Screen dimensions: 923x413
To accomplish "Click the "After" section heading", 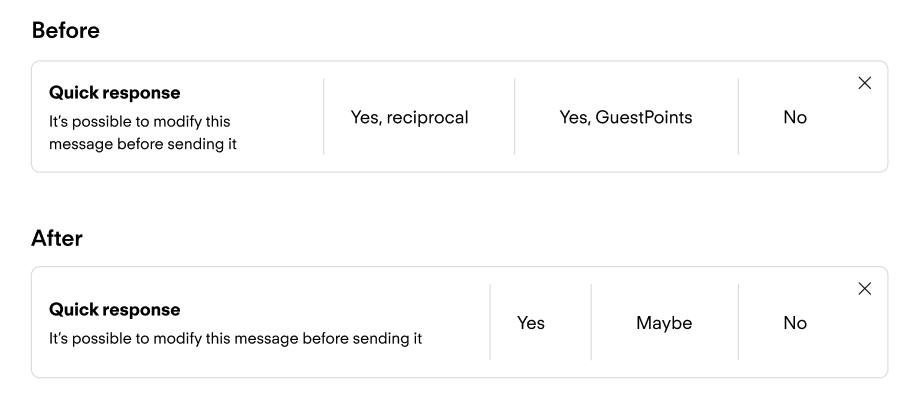I will pos(57,237).
